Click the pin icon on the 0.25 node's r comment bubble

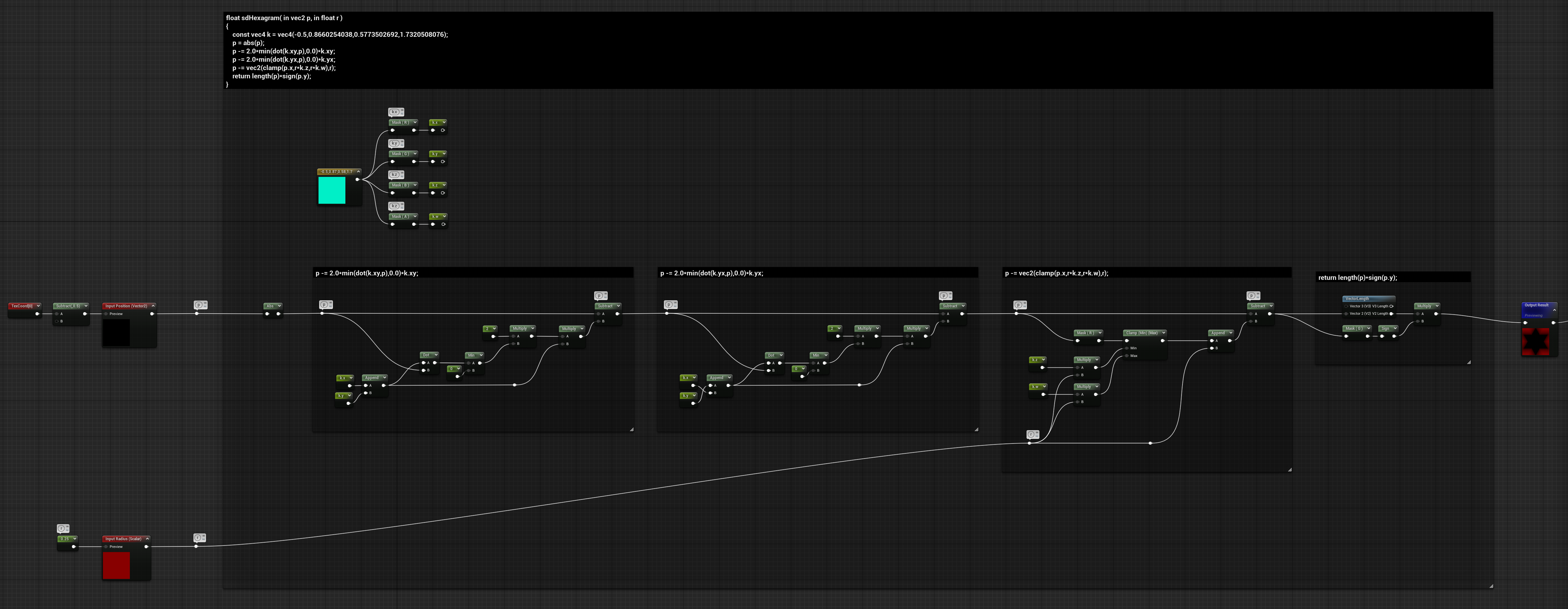tap(67, 527)
